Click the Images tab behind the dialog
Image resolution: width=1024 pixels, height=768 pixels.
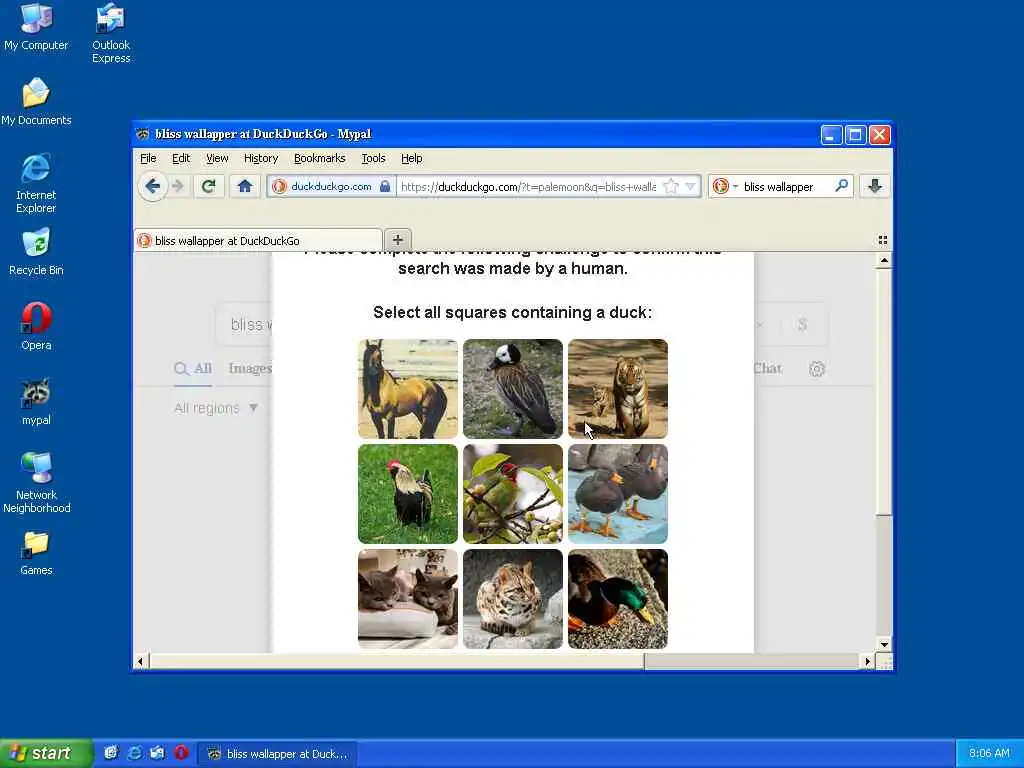(x=250, y=368)
